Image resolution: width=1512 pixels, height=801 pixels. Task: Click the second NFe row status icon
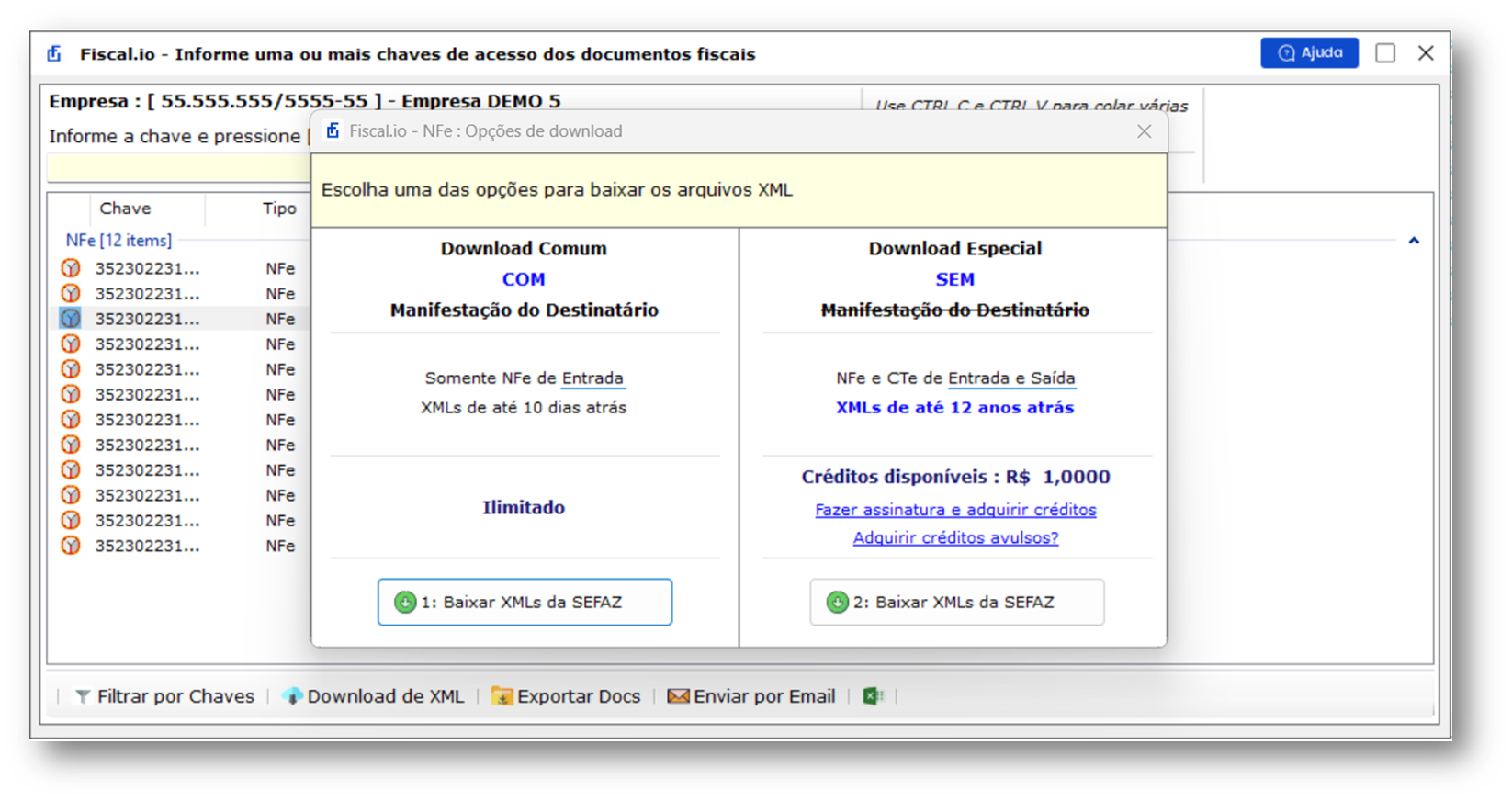tap(71, 293)
